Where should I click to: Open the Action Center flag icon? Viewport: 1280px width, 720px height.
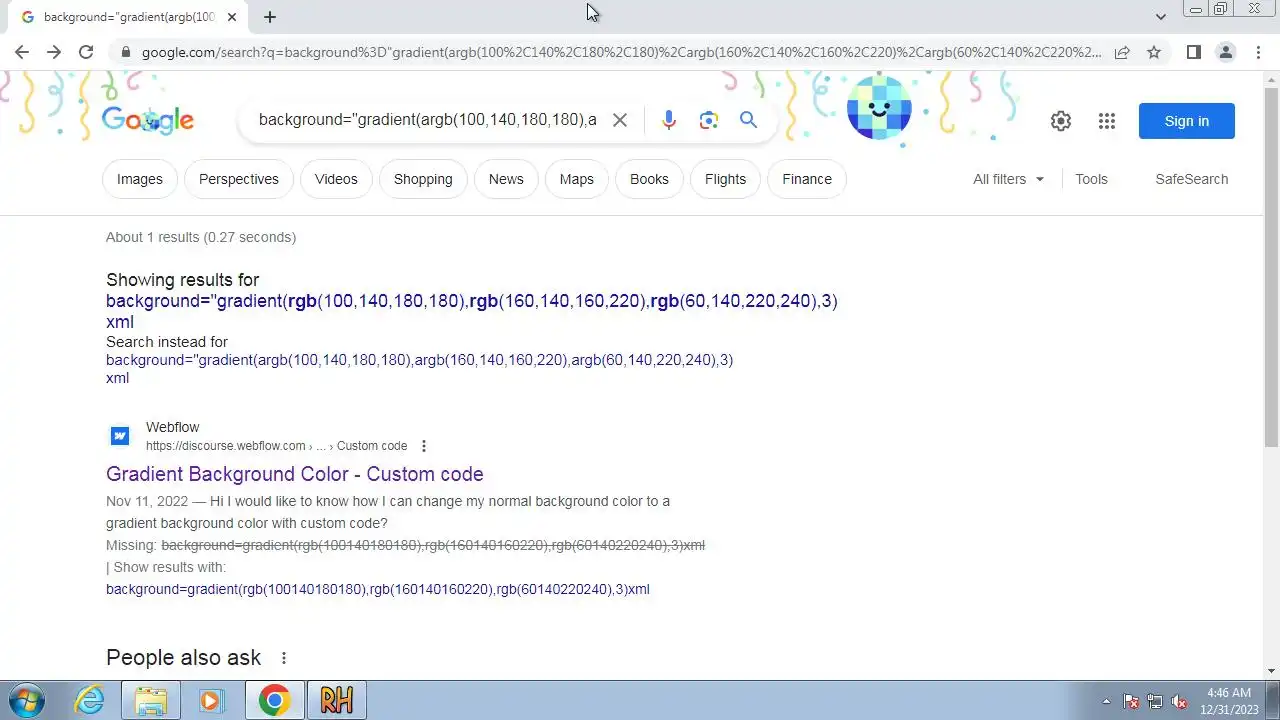pyautogui.click(x=1131, y=701)
